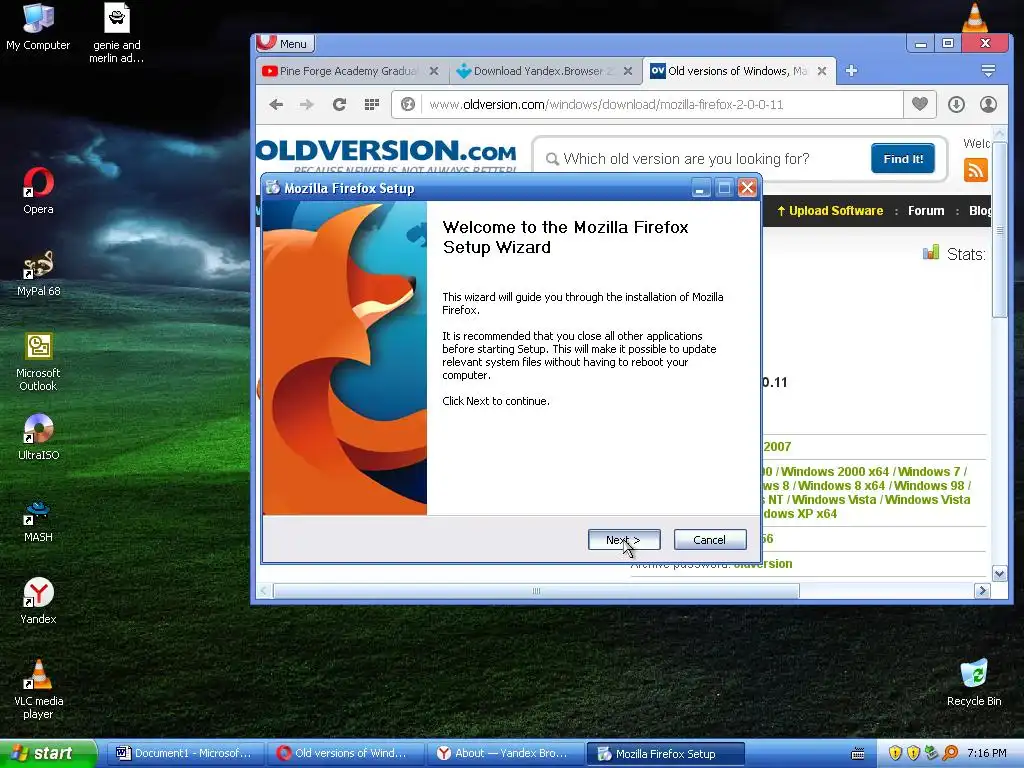This screenshot has width=1024, height=768.
Task: Switch to About Yandex Browser taskbar item
Action: tap(505, 754)
